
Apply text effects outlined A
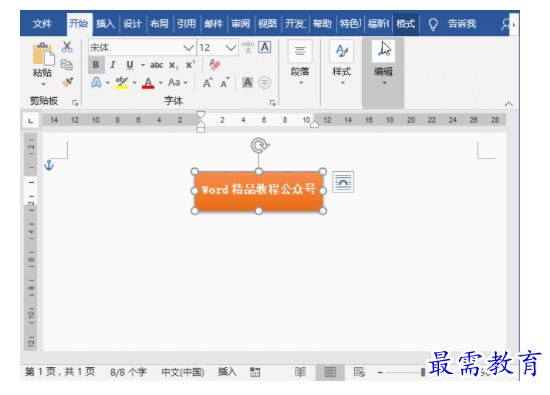point(96,83)
